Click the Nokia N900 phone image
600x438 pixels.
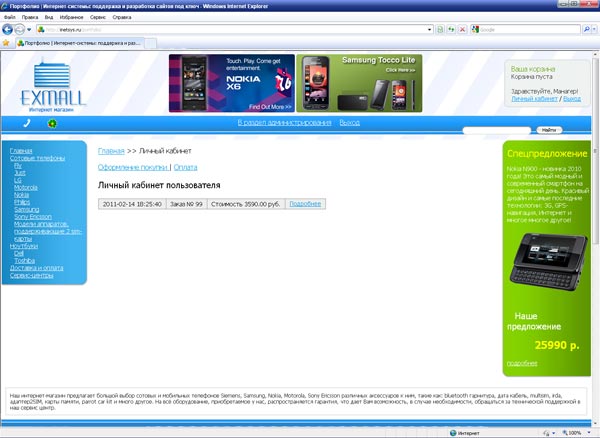click(x=548, y=262)
